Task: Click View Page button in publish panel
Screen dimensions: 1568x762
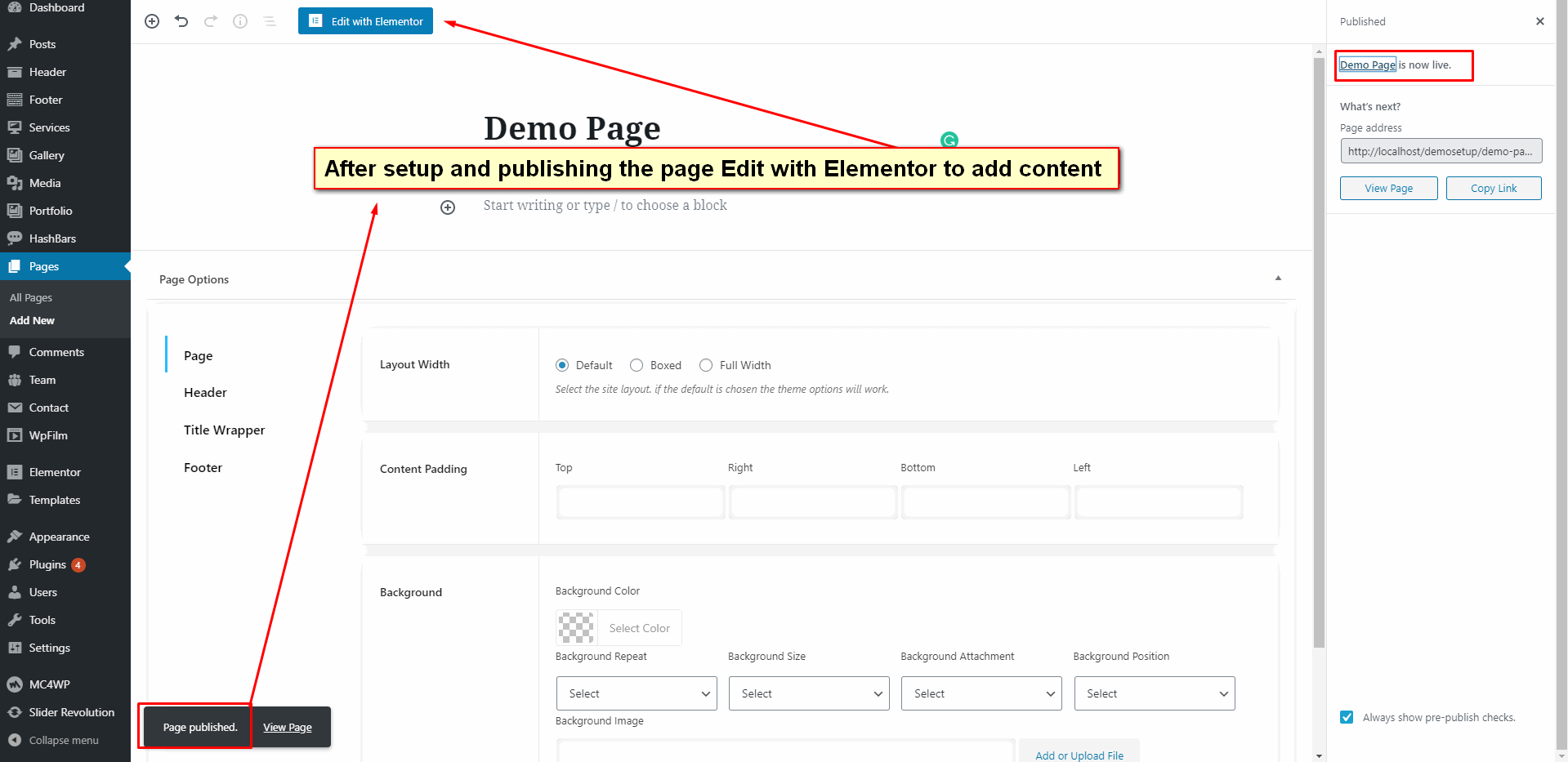Action: [x=1389, y=188]
